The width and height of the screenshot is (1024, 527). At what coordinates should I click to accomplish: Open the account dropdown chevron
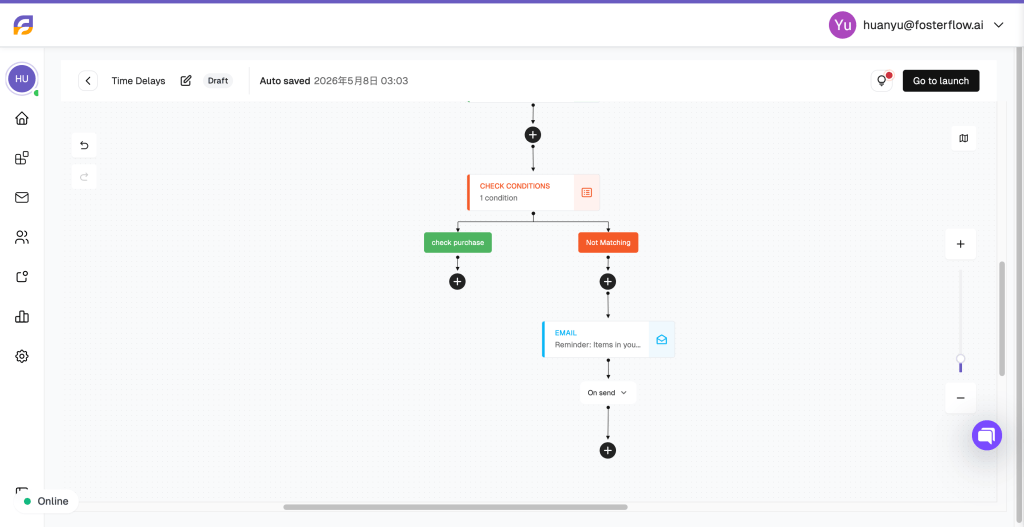pos(998,25)
